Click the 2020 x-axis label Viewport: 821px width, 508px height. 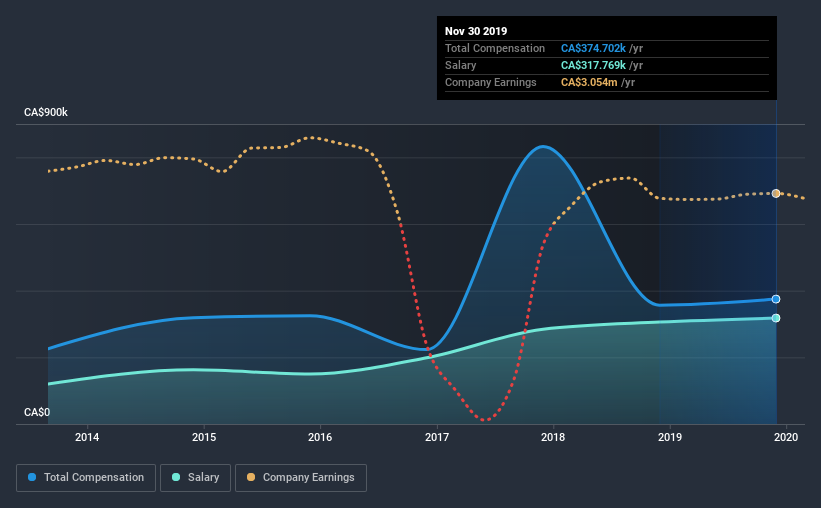786,437
